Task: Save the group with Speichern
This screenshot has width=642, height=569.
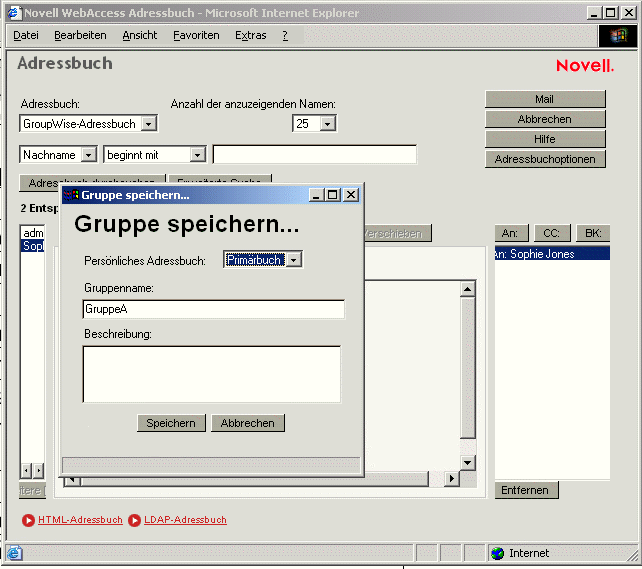Action: pos(171,423)
